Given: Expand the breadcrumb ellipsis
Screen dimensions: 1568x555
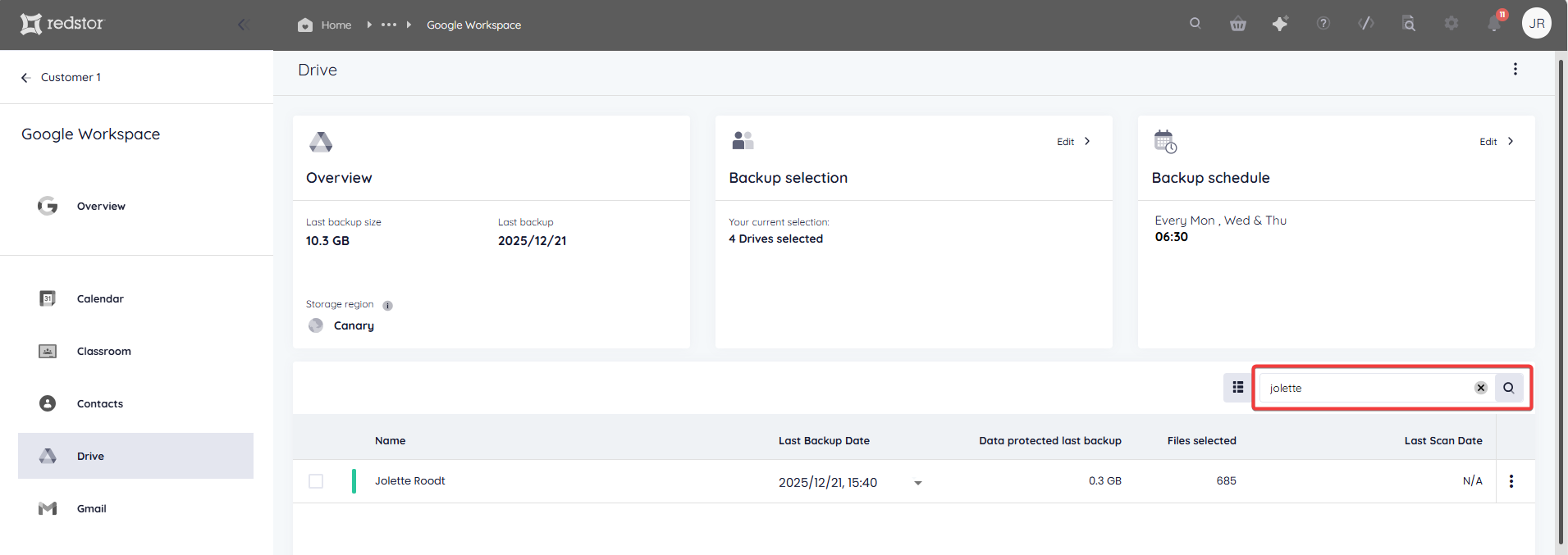Looking at the screenshot, I should pos(389,25).
